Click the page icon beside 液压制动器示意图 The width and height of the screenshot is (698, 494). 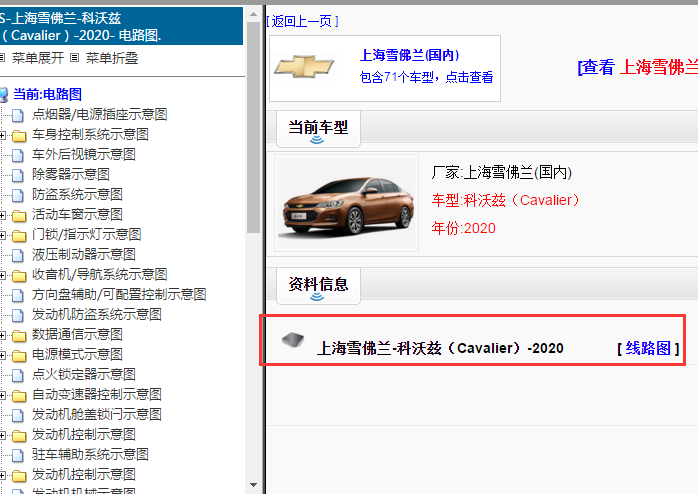(18, 255)
